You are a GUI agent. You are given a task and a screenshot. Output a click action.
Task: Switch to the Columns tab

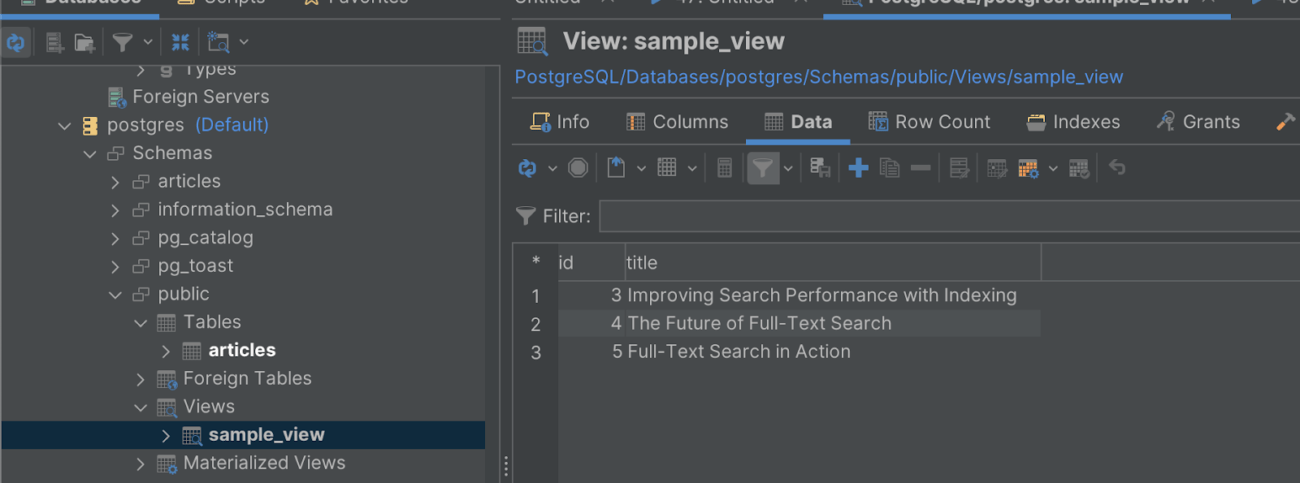point(677,122)
